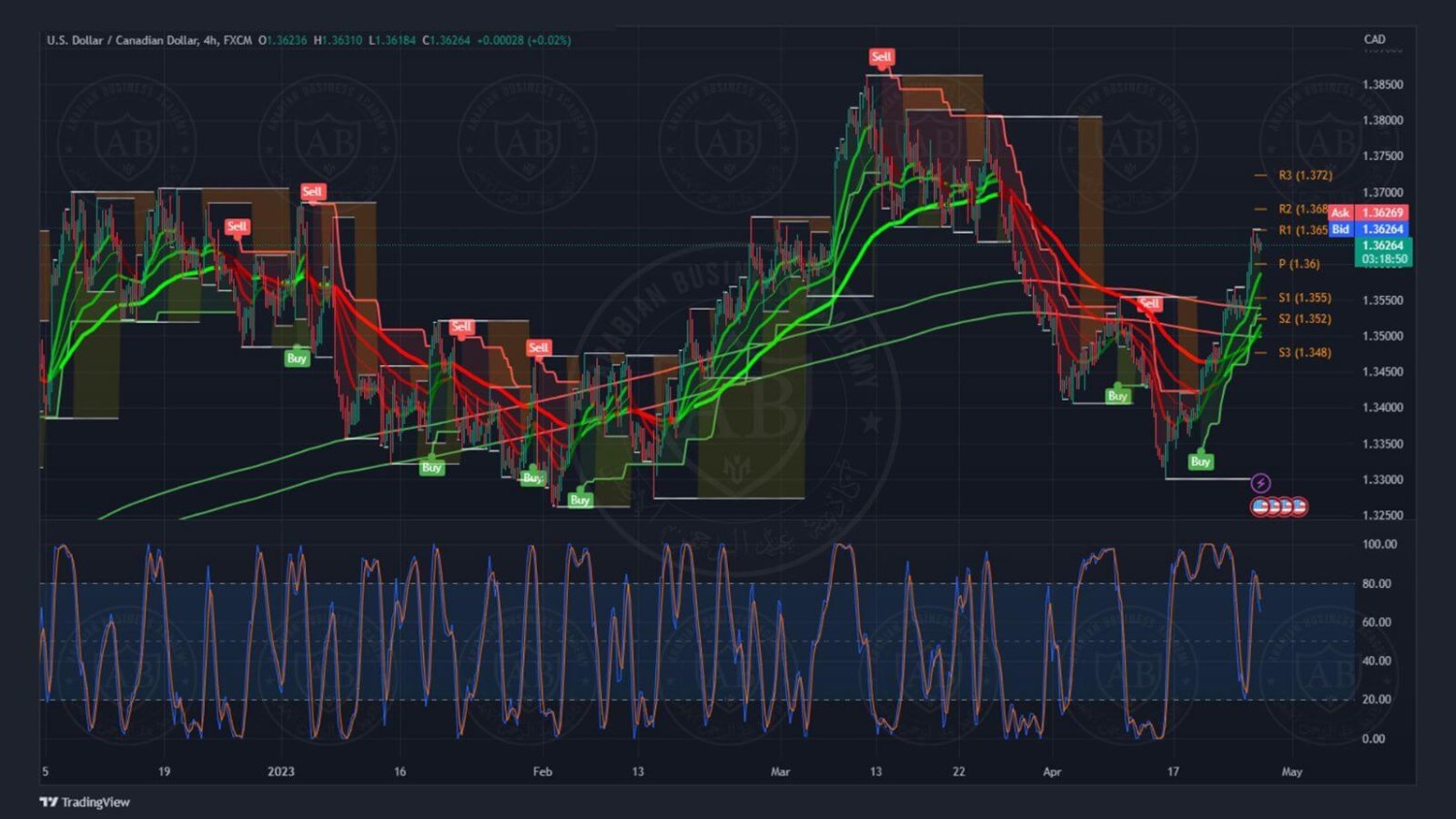This screenshot has width=1456, height=819.
Task: Click the R2 pivot resistance label
Action: coord(1304,209)
